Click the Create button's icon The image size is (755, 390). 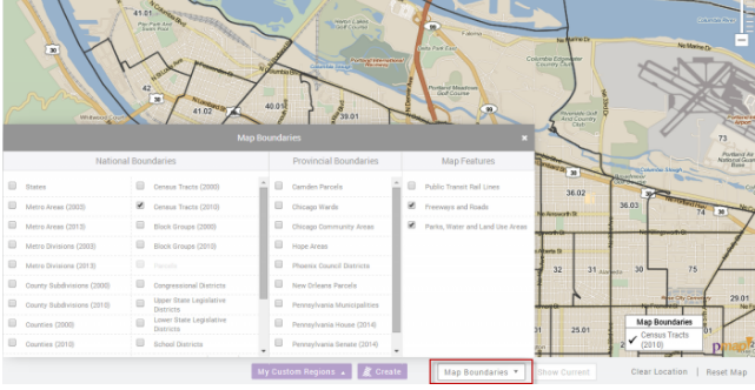pyautogui.click(x=367, y=371)
